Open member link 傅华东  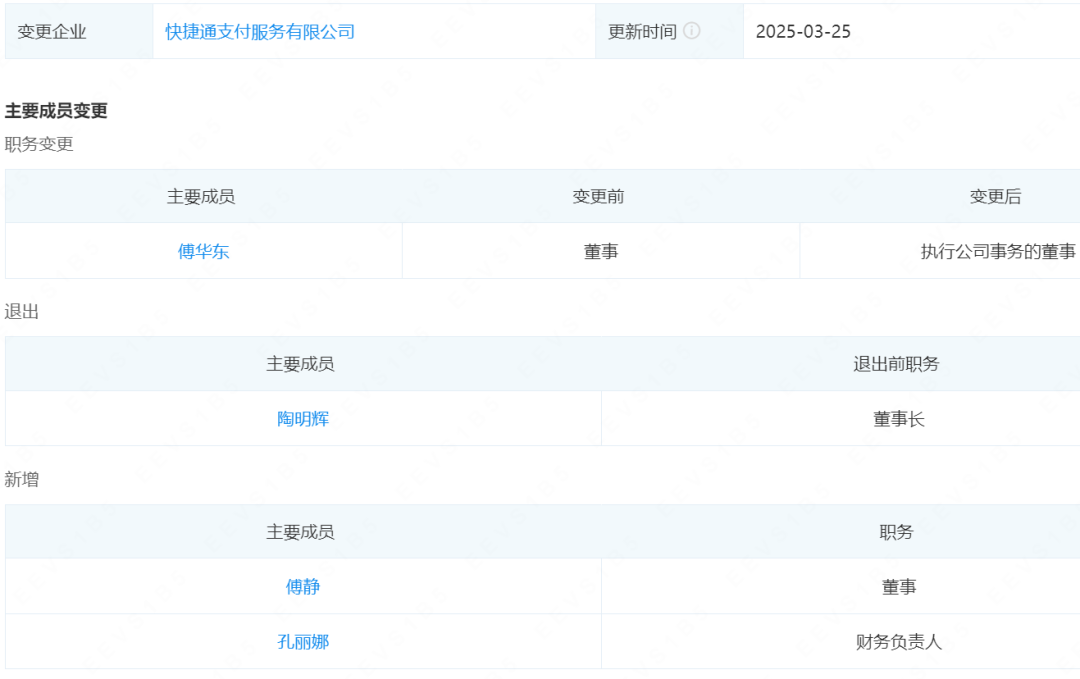[x=203, y=251]
